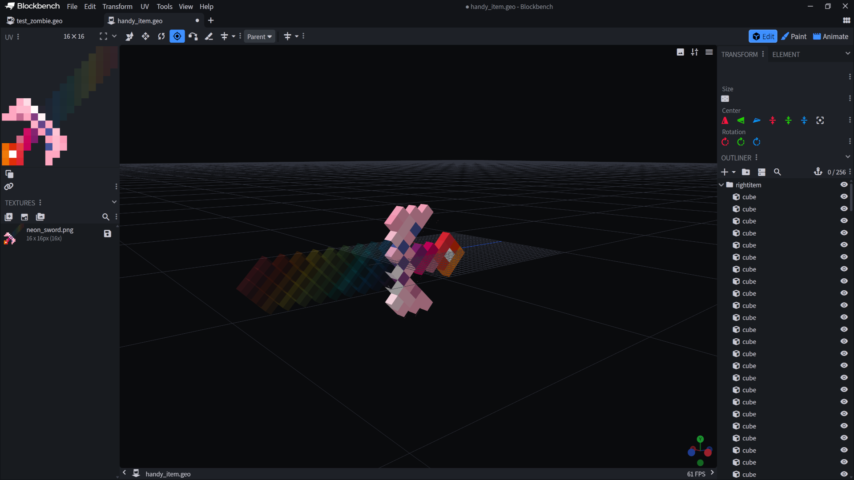
Task: Click the Edit mode button
Action: click(762, 37)
